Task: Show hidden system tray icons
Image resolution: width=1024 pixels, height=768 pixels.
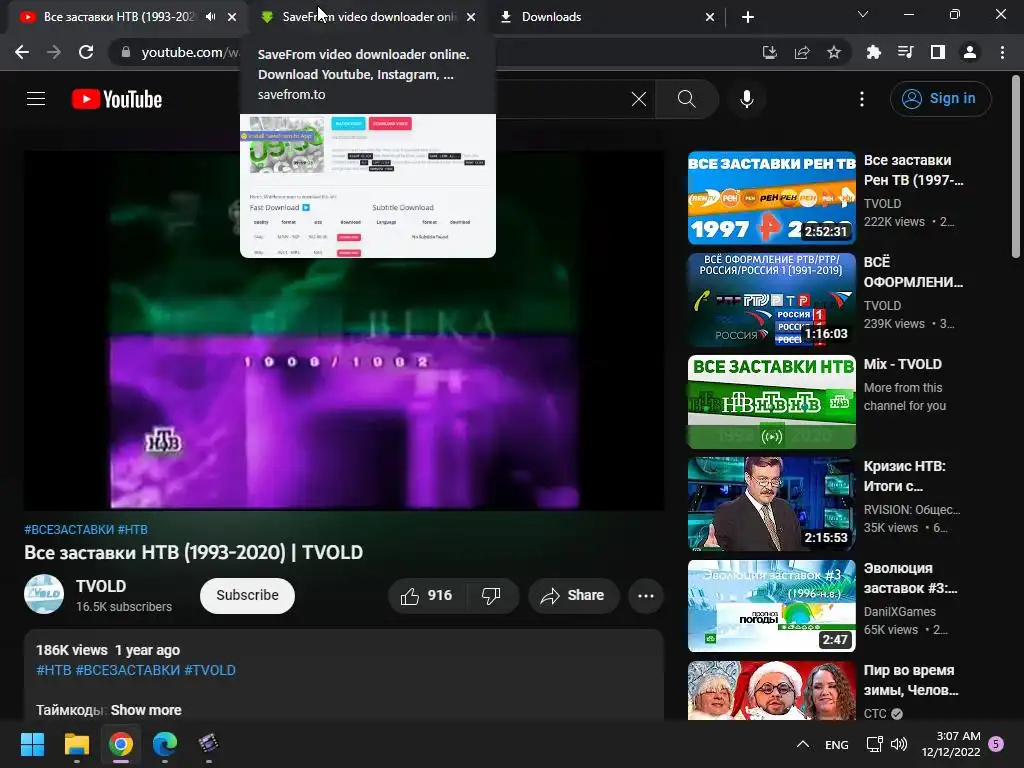Action: [803, 744]
